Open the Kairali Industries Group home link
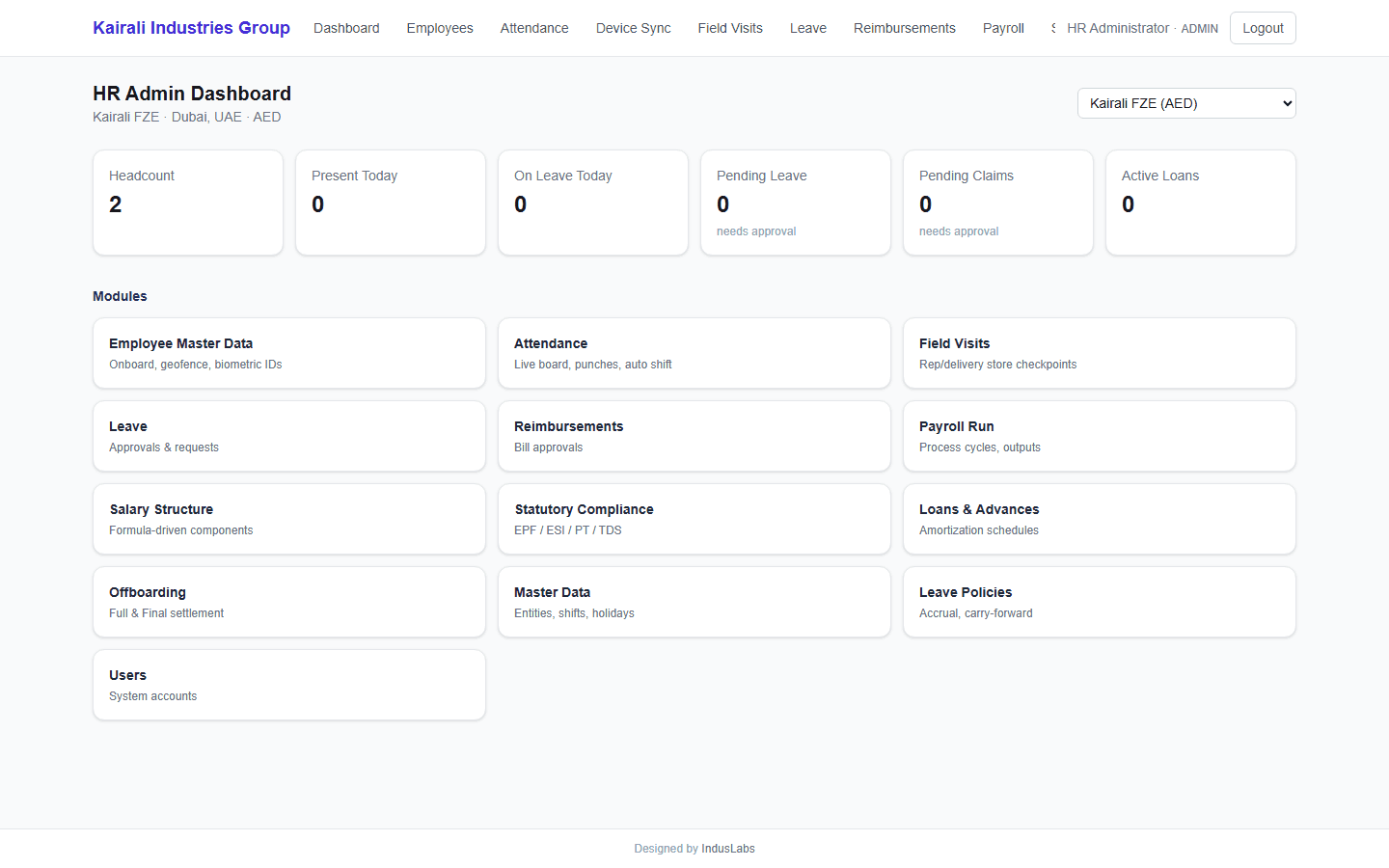Screen dimensions: 1389x868 tap(191, 28)
